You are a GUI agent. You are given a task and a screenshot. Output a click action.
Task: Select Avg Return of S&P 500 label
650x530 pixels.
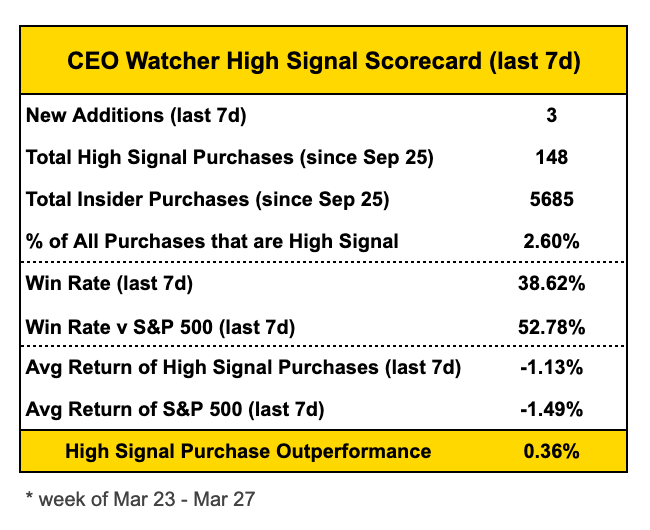coord(175,409)
